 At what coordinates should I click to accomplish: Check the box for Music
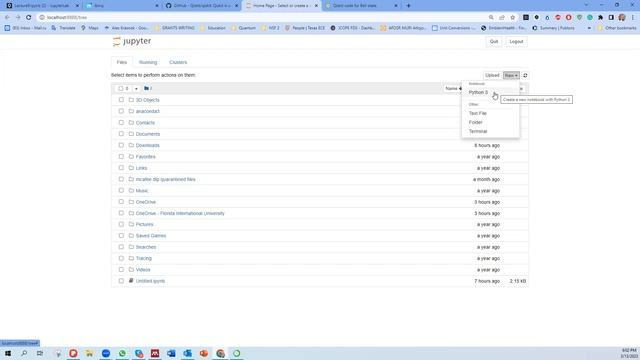coord(121,190)
